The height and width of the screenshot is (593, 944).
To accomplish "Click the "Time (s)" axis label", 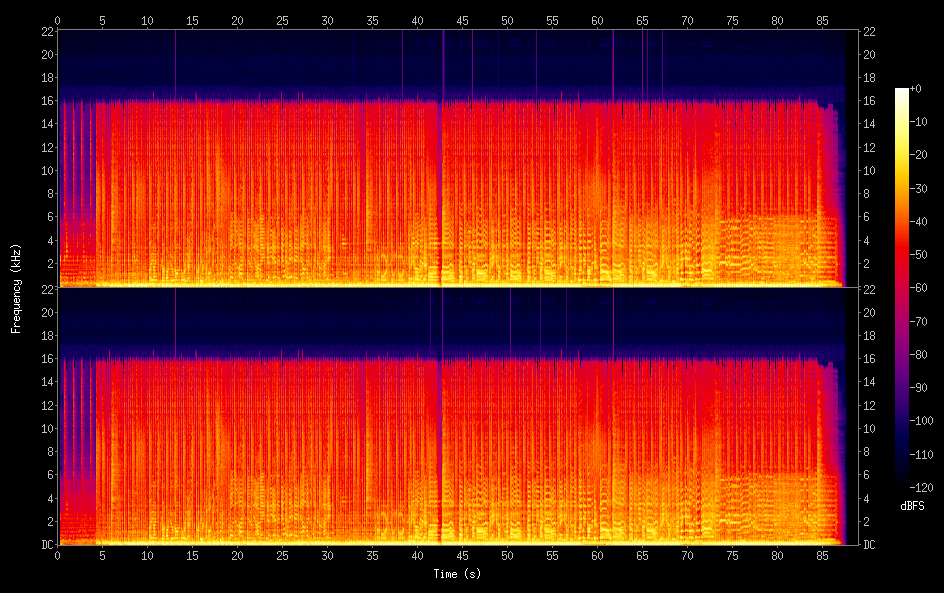I will [x=456, y=574].
